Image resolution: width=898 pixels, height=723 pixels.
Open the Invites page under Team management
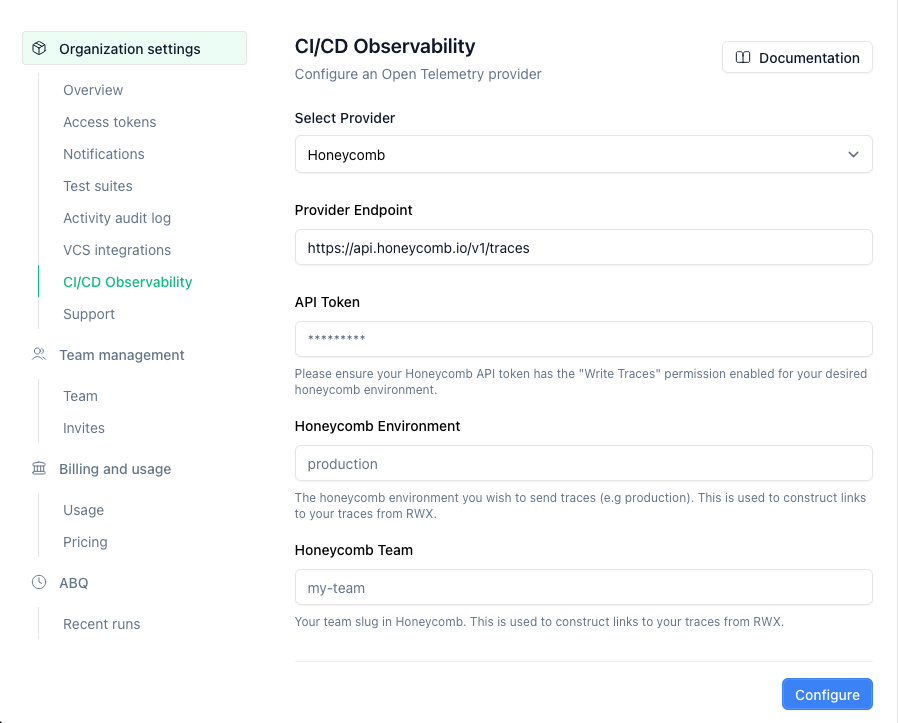pos(83,428)
